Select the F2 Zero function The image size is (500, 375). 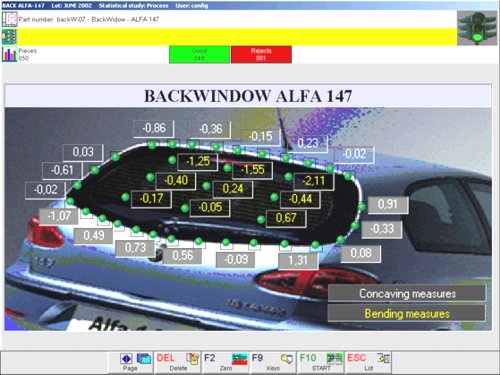point(226,362)
